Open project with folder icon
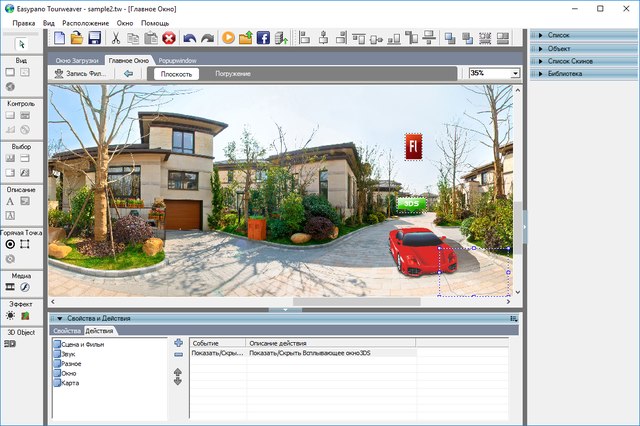640x426 pixels. pyautogui.click(x=77, y=38)
